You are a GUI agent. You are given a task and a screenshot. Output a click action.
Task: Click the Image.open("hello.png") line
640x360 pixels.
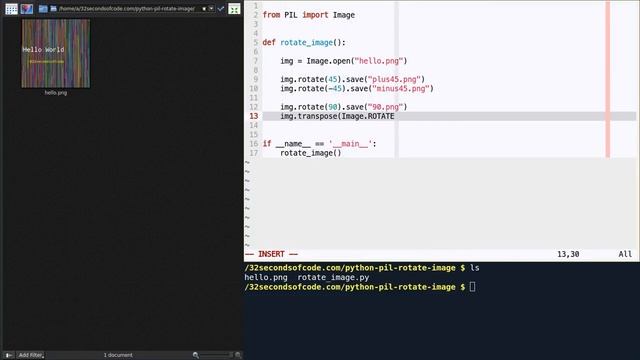[344, 61]
